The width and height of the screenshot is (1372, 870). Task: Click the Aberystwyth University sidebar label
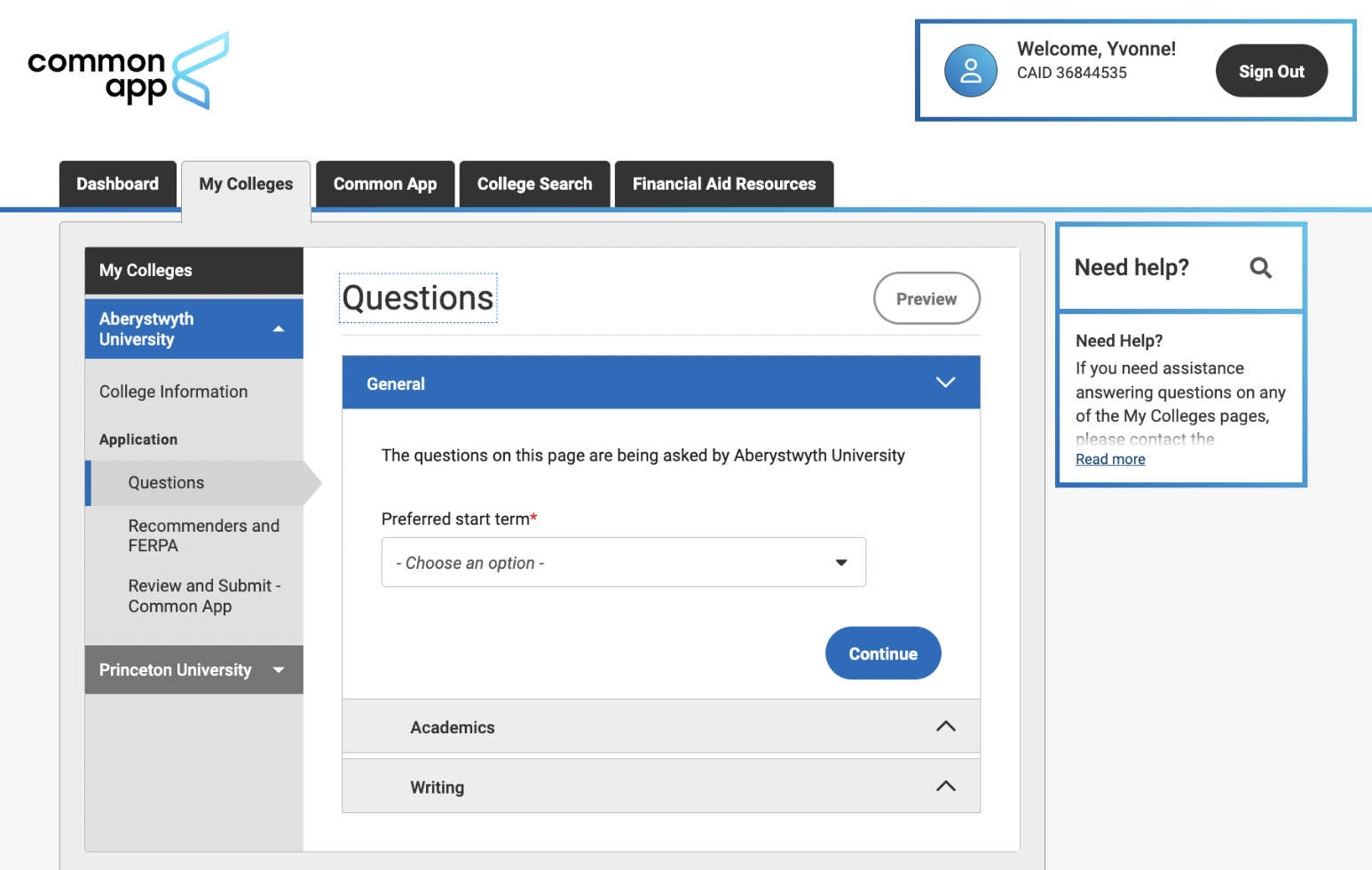pos(146,328)
